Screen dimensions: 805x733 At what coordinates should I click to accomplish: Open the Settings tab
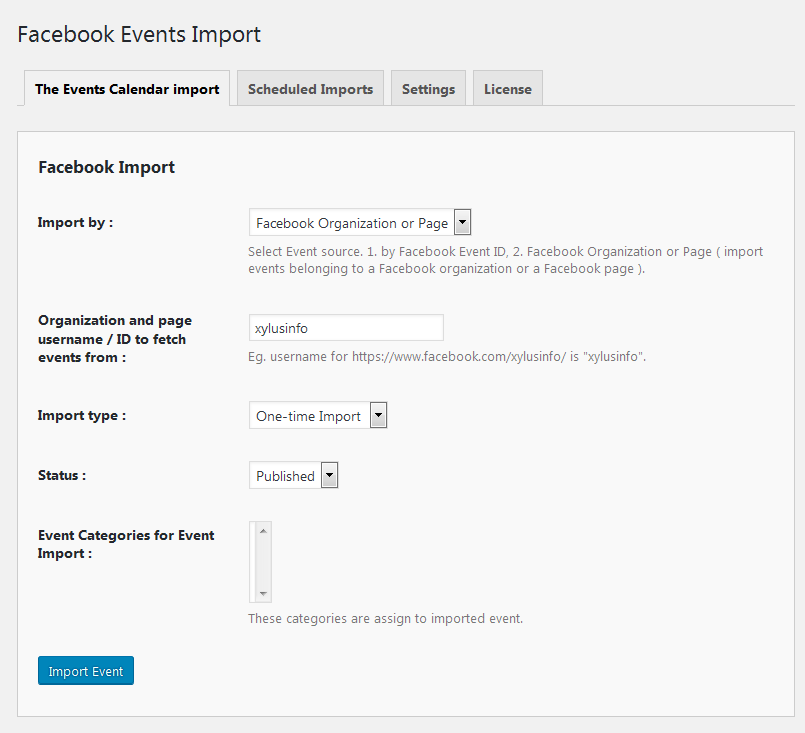428,89
